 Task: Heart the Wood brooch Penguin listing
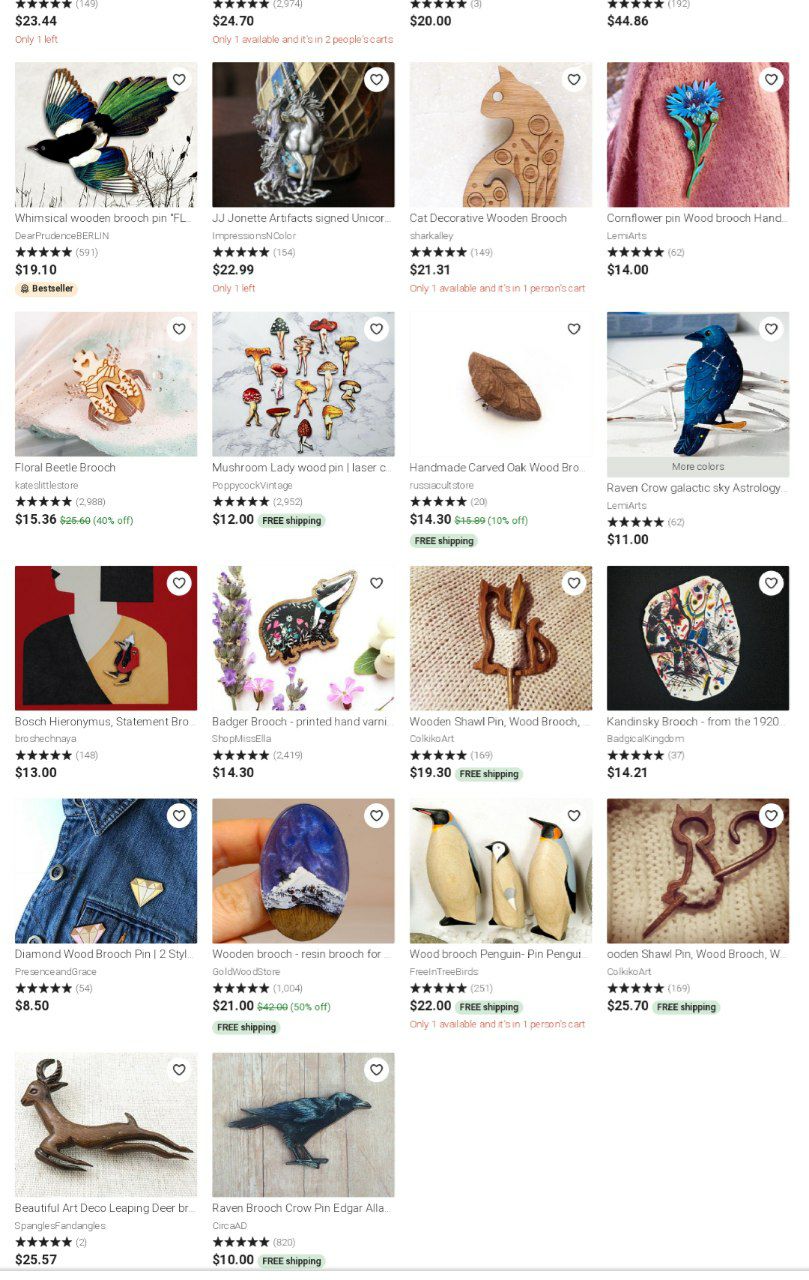574,816
